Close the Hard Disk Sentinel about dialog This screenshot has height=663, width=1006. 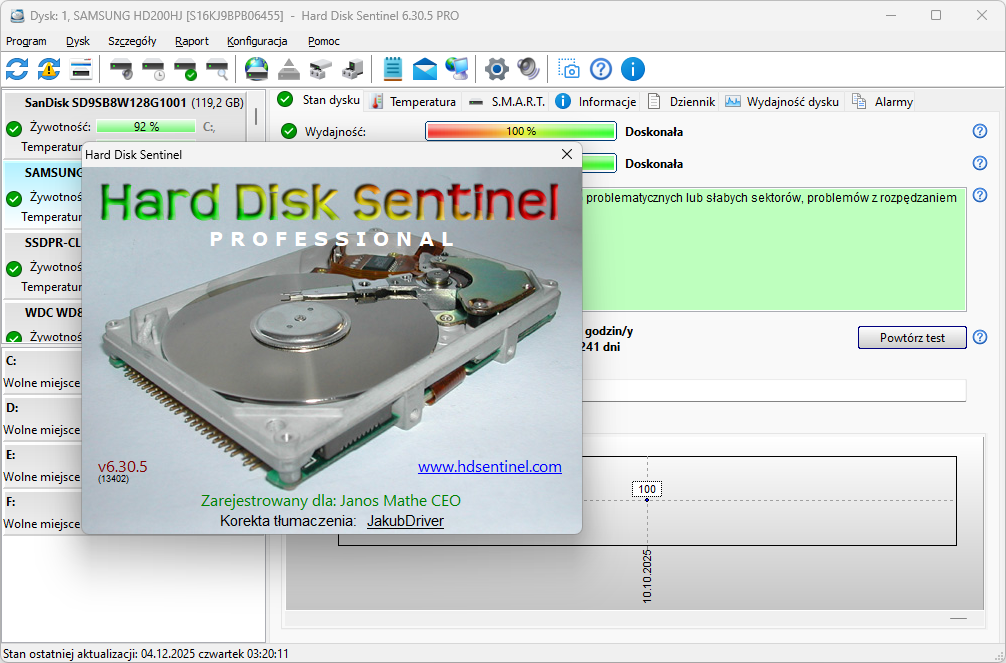point(567,154)
